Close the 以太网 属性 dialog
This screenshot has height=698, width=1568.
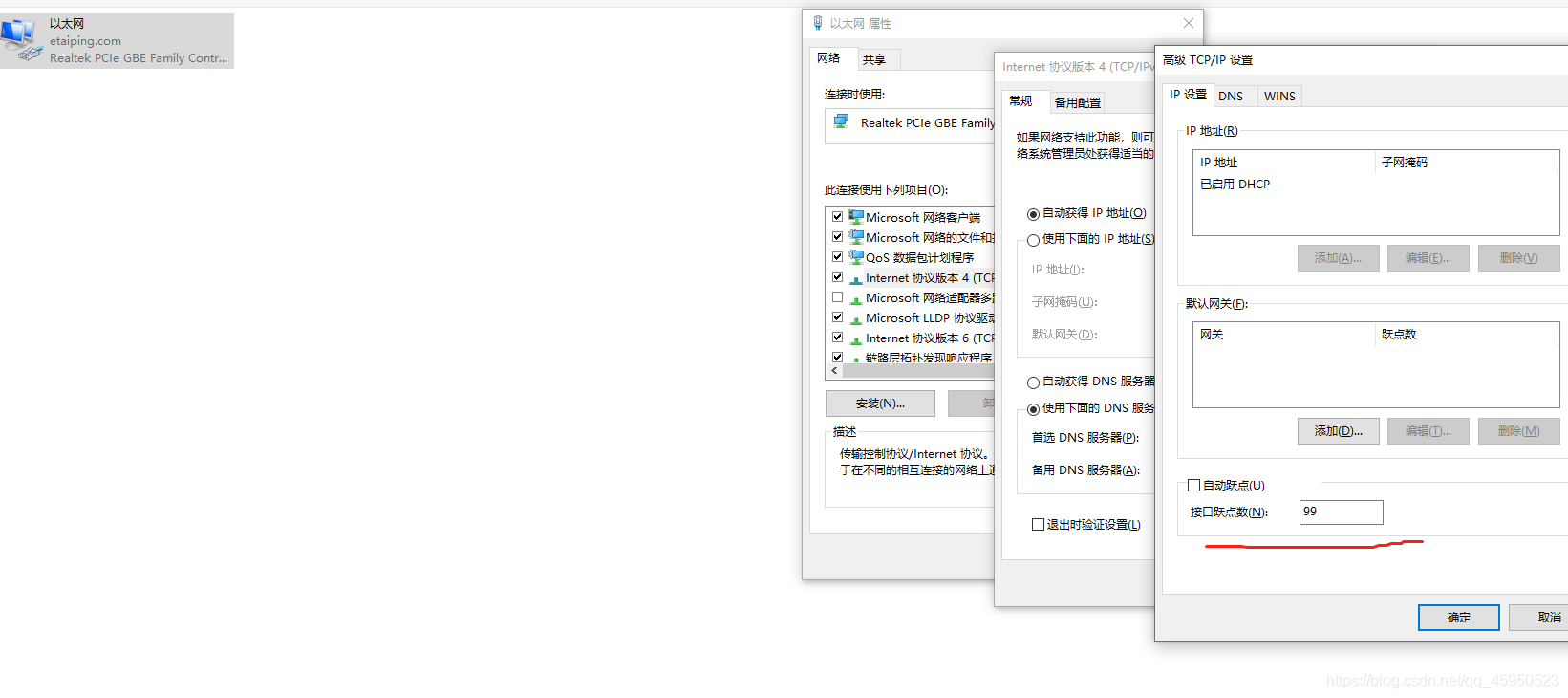[1188, 23]
